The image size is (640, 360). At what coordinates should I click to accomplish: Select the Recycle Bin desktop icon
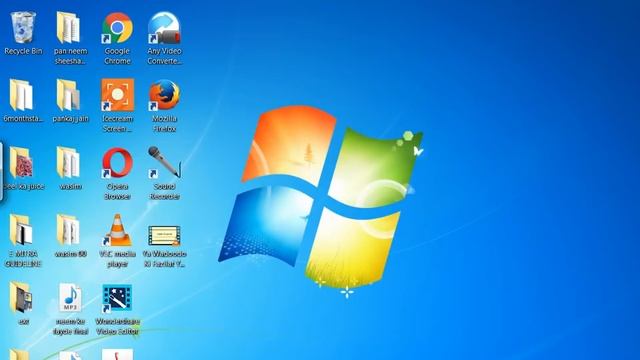[23, 33]
